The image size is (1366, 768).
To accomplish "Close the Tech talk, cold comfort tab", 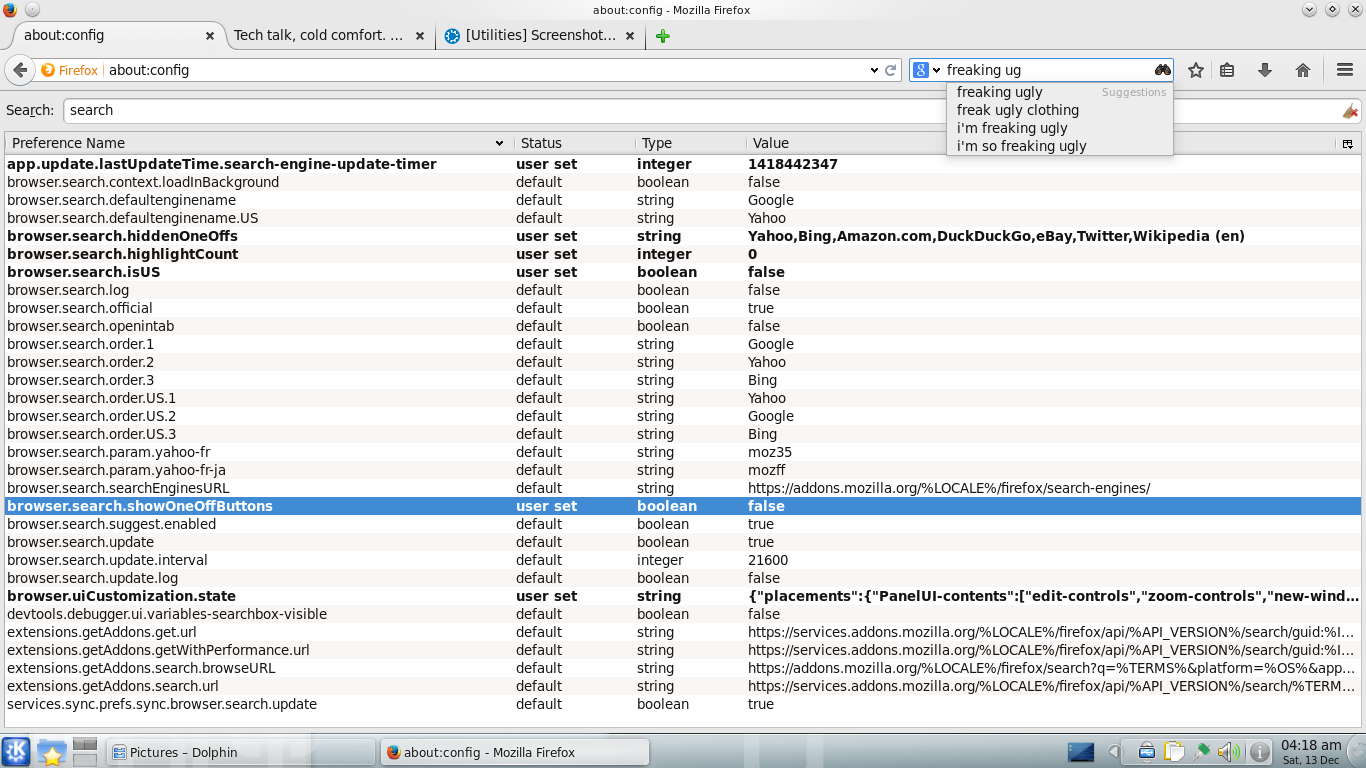I will coord(420,36).
